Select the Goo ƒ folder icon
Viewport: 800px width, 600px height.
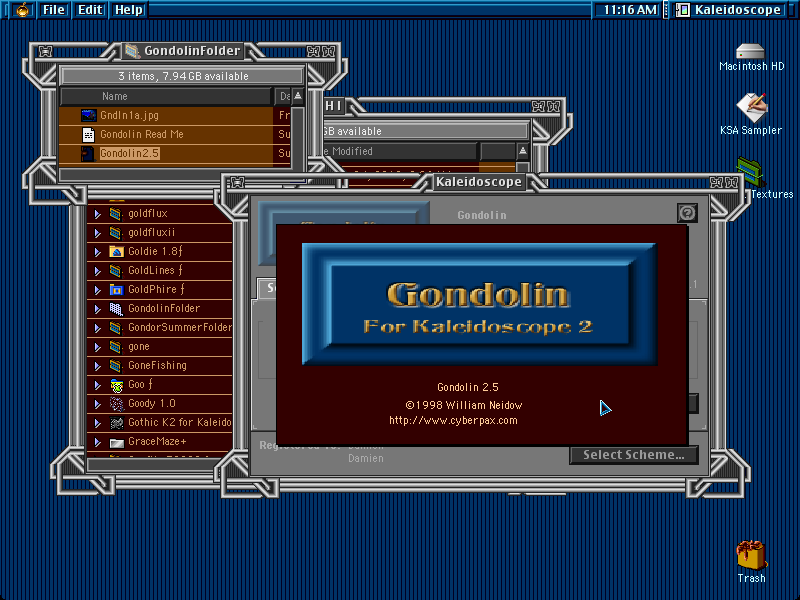coord(117,385)
